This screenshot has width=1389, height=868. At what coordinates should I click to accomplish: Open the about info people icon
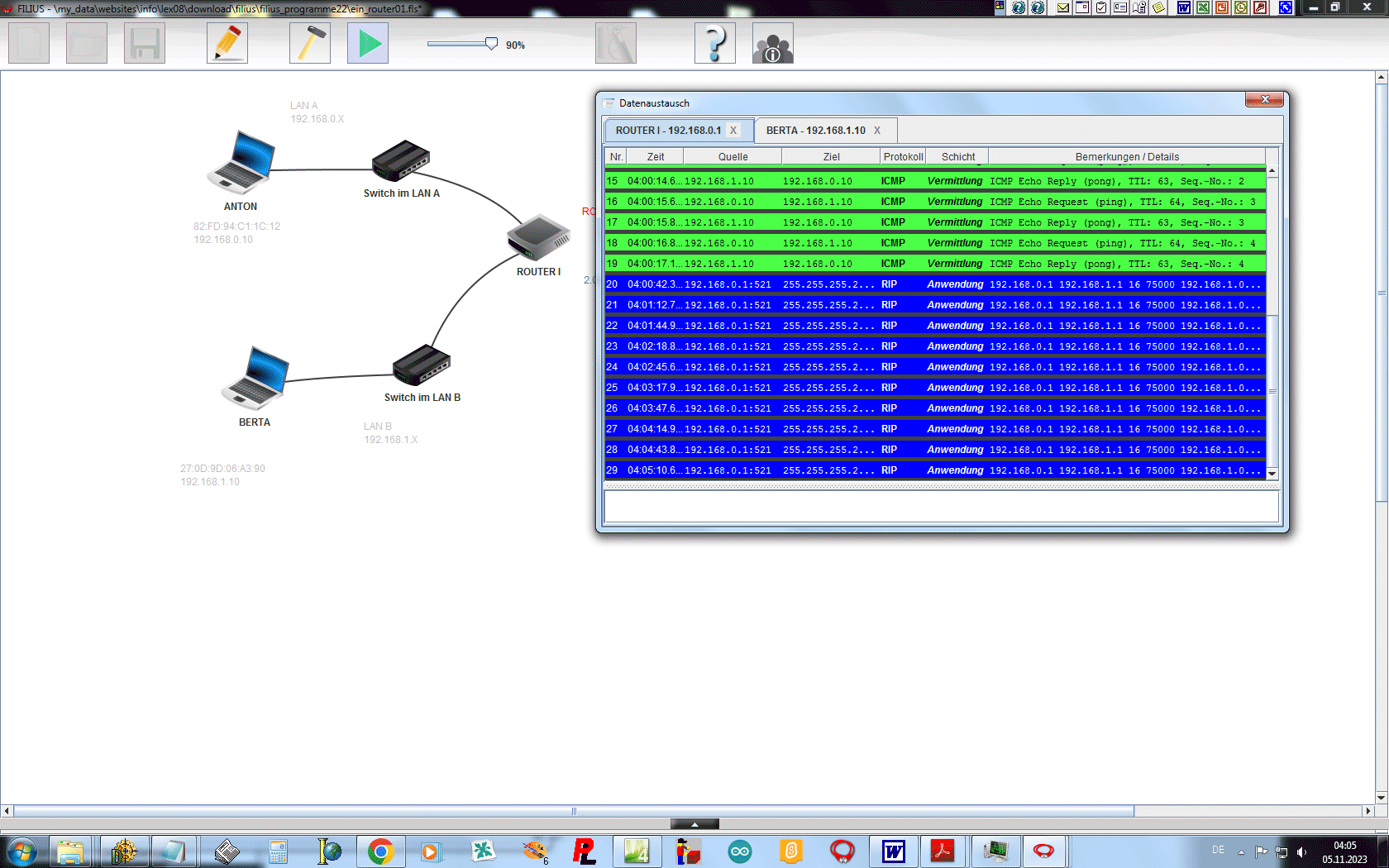coord(773,43)
